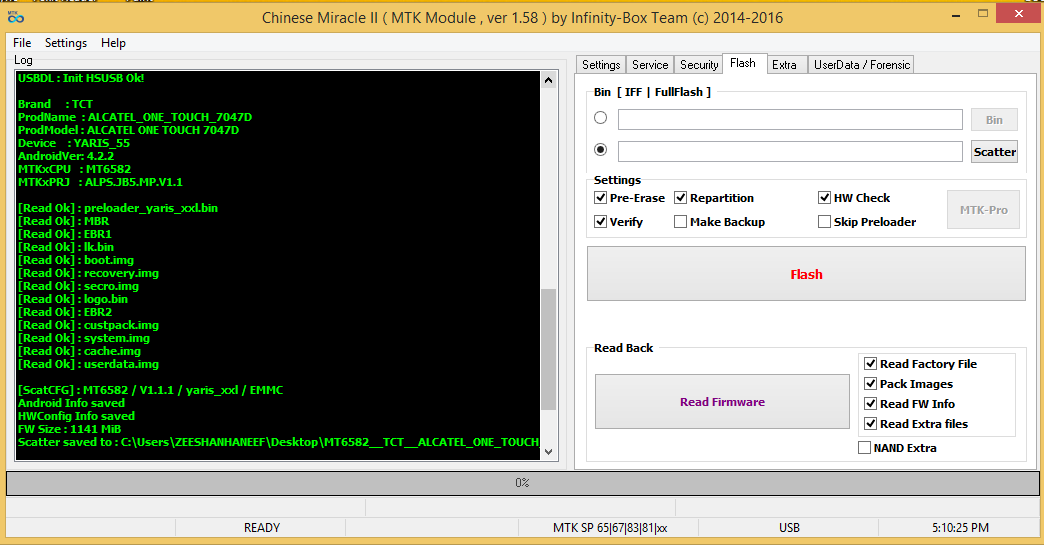Click the Scatter file path field

coord(790,151)
